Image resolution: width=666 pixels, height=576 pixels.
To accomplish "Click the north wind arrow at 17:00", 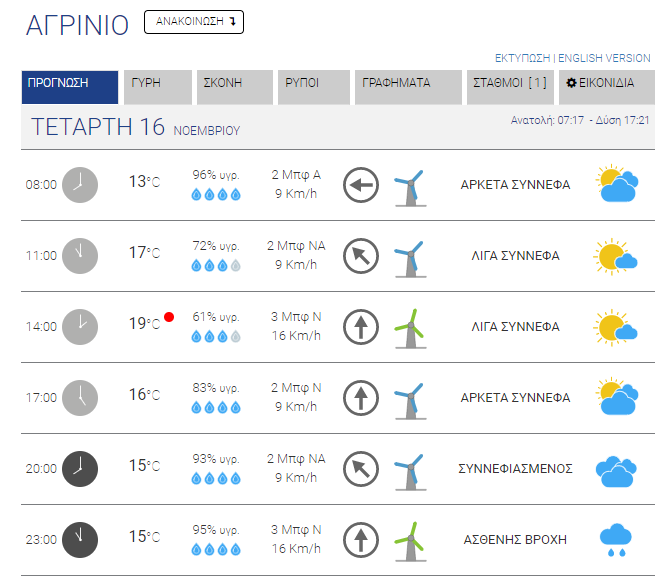I will (361, 398).
